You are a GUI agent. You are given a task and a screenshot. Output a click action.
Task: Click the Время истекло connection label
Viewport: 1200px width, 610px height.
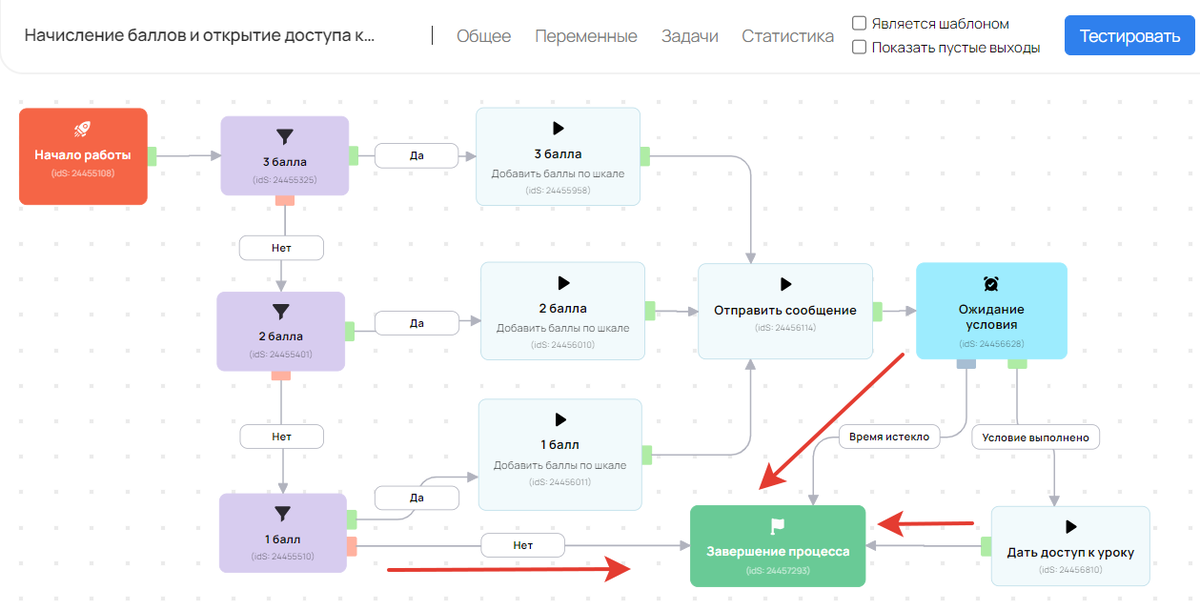point(889,436)
